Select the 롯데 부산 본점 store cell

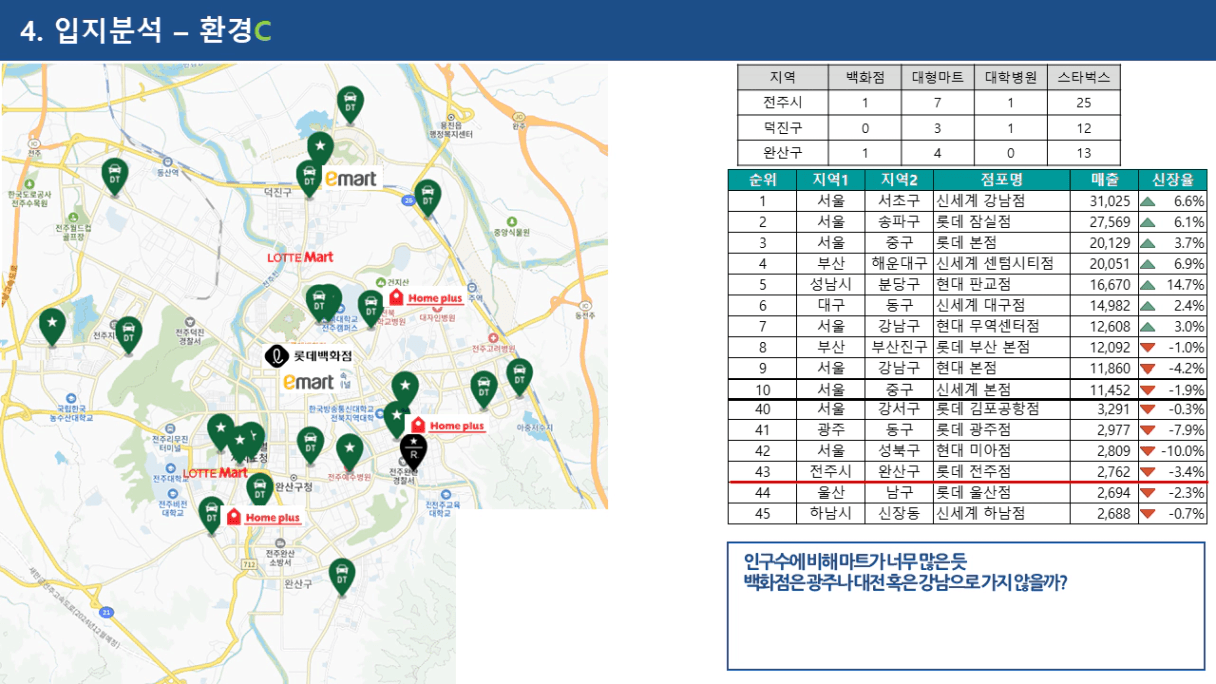(1001, 347)
